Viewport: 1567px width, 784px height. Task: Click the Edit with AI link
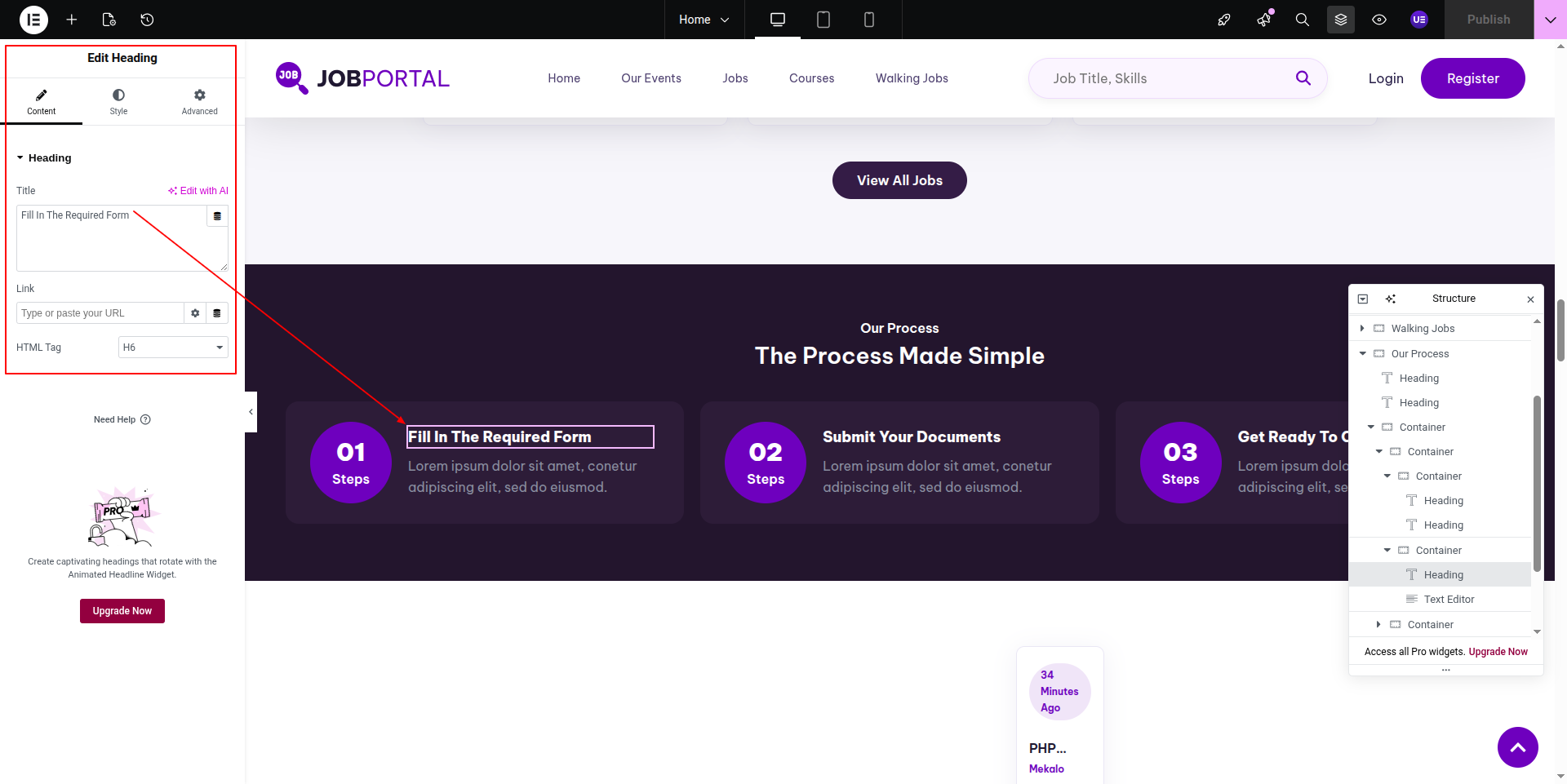pos(198,191)
